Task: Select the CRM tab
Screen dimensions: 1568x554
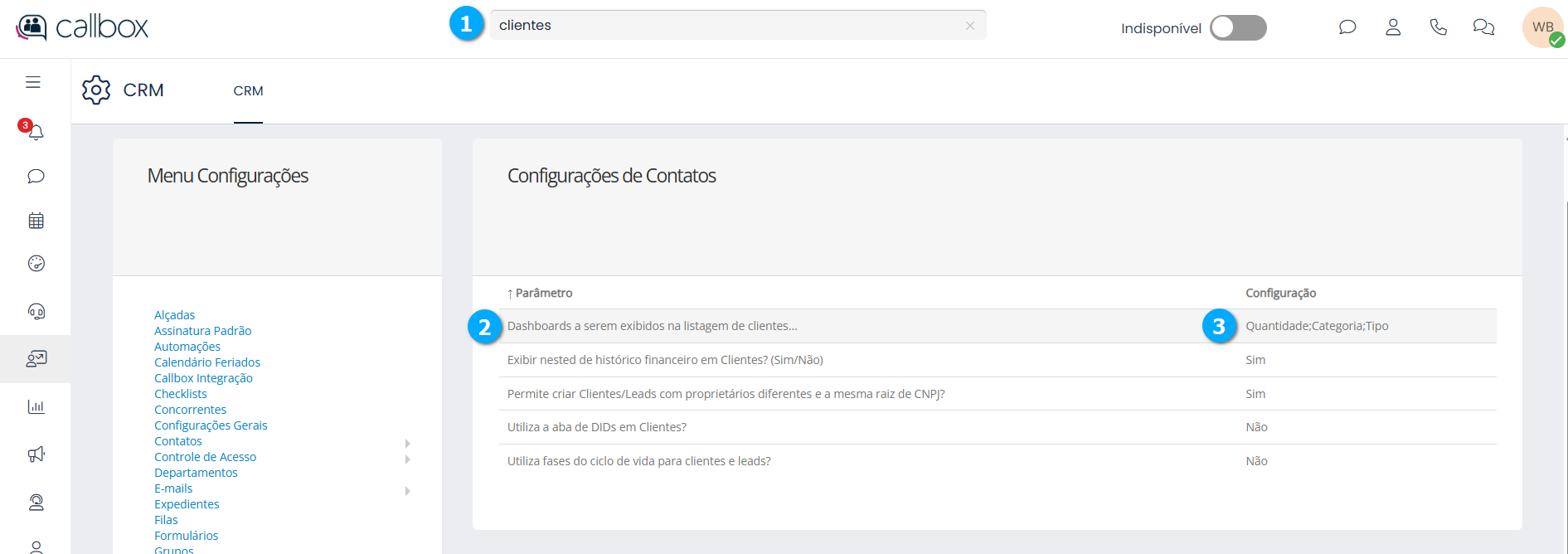Action: click(x=248, y=91)
